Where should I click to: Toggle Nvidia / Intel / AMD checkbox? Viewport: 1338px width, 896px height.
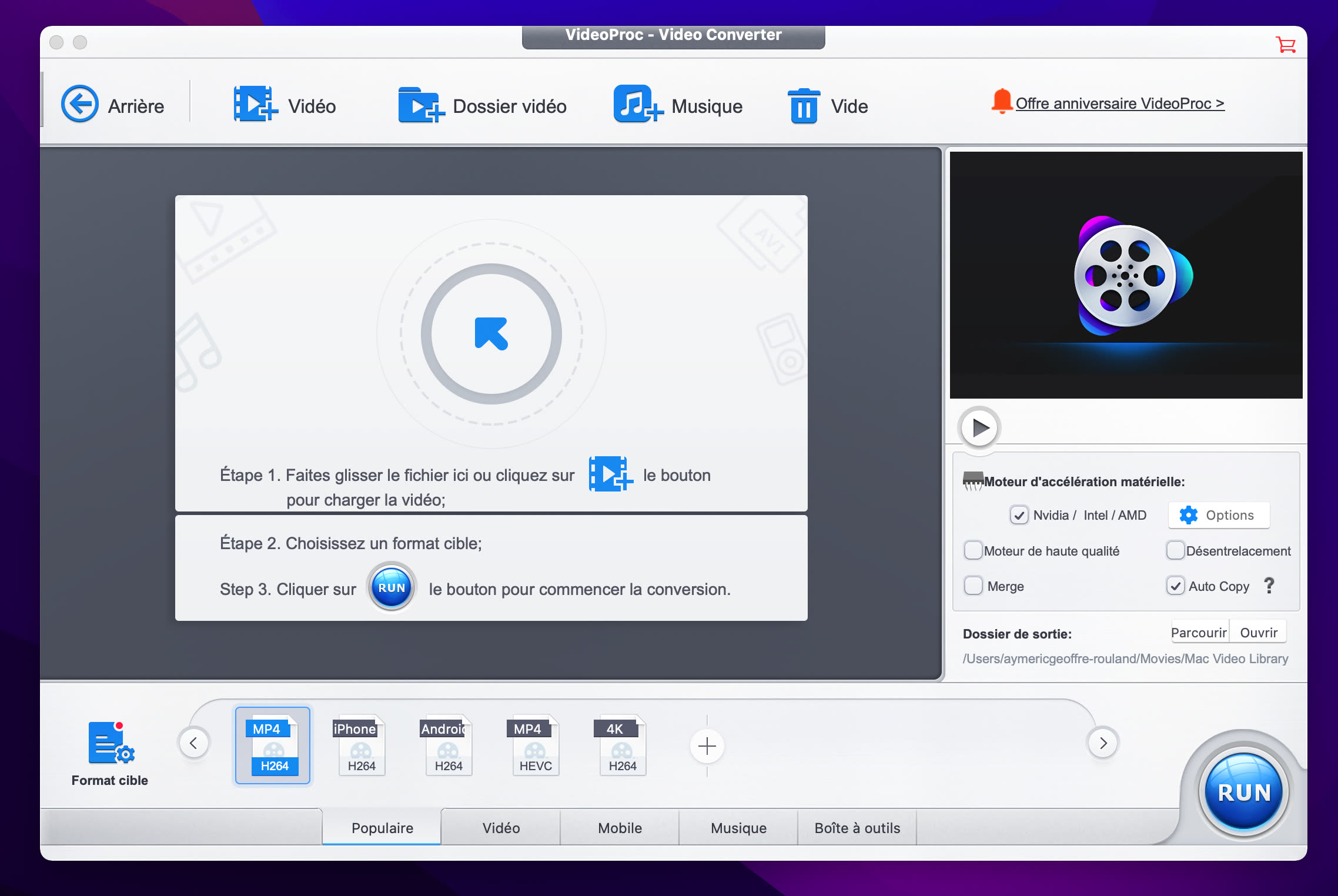[1019, 515]
